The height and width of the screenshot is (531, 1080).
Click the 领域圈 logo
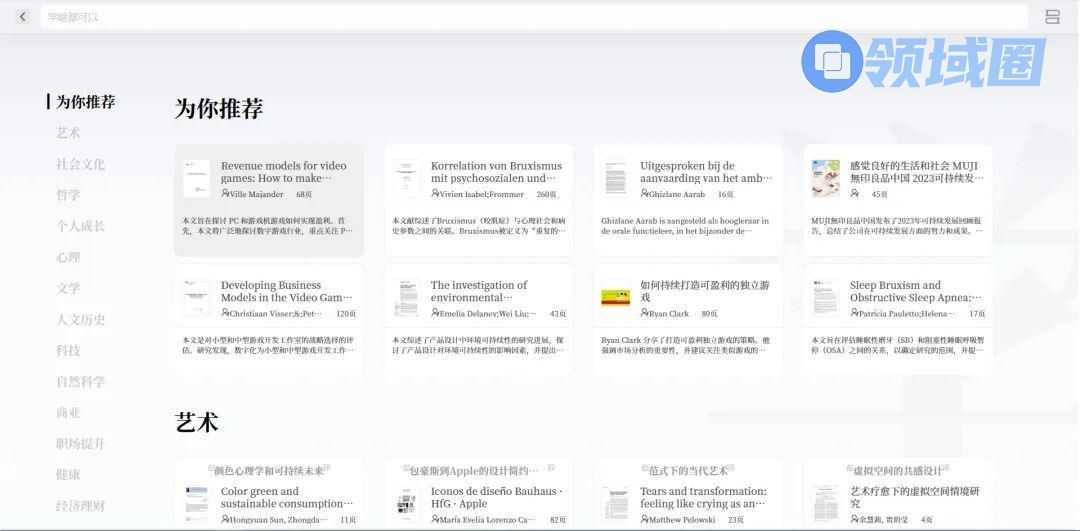pyautogui.click(x=922, y=62)
